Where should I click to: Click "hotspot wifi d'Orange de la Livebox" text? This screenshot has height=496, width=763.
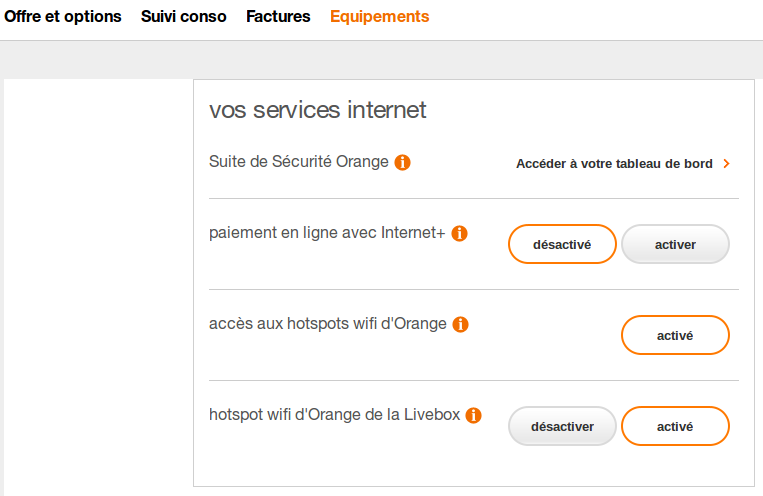point(335,414)
